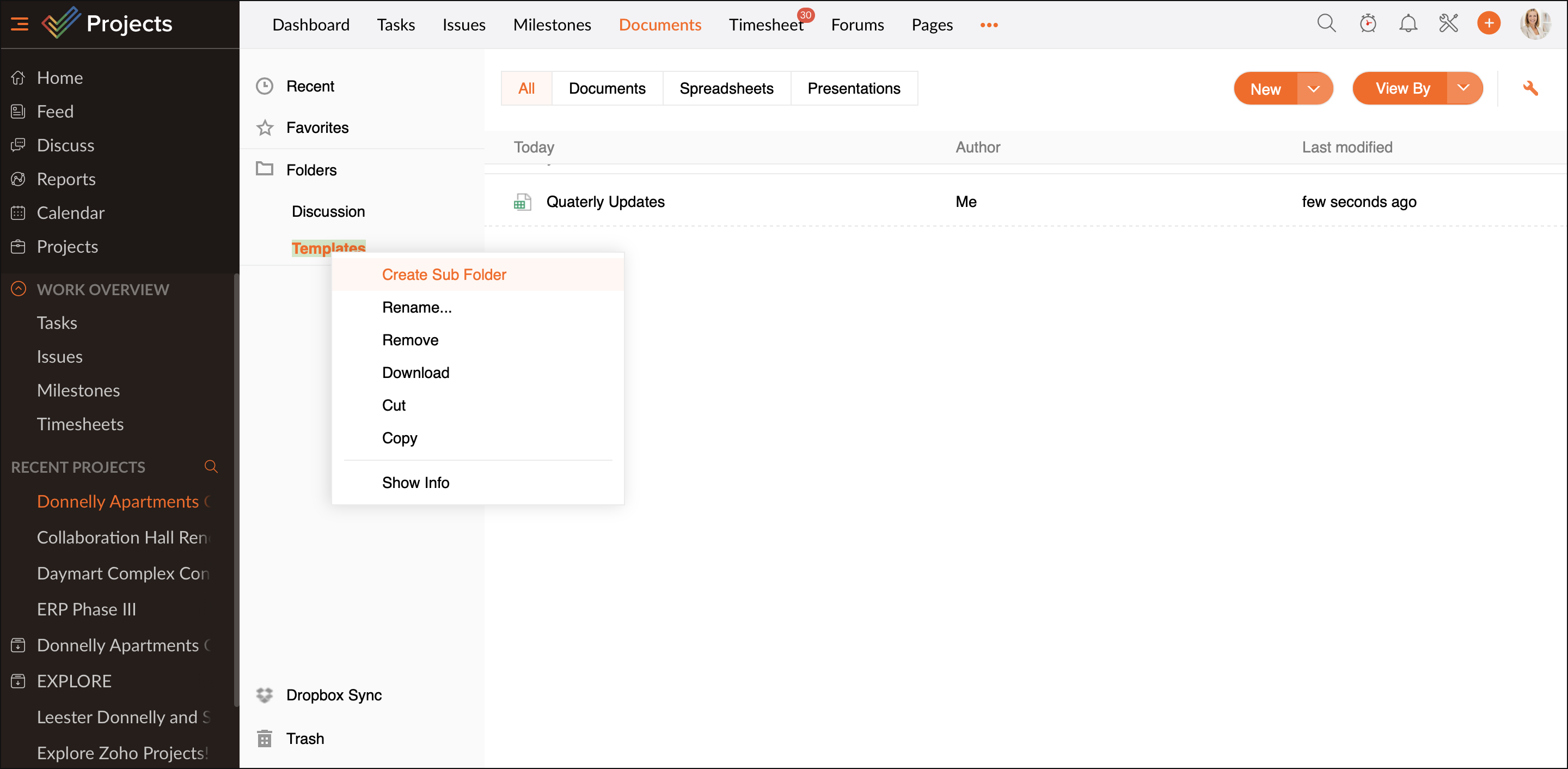Expand the View By dropdown arrow
Viewport: 1568px width, 769px height.
coord(1463,89)
